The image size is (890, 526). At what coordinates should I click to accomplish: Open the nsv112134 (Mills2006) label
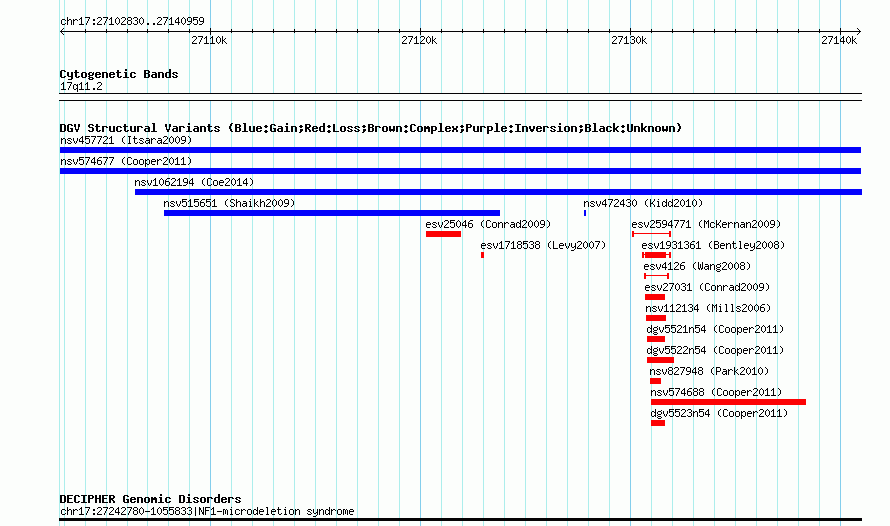(708, 308)
